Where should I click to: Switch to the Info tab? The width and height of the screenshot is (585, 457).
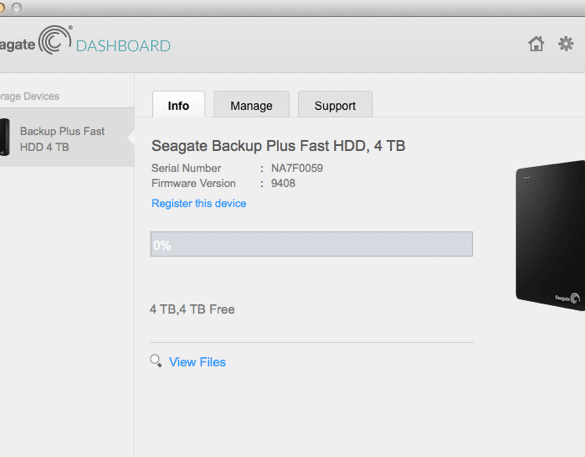[x=178, y=104]
